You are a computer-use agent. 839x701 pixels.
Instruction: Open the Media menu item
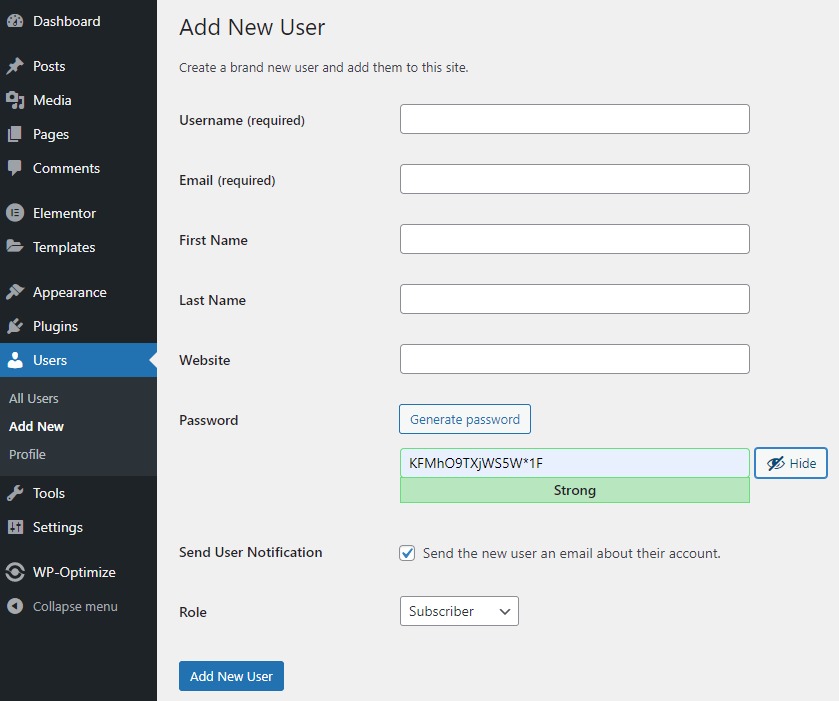[x=52, y=100]
